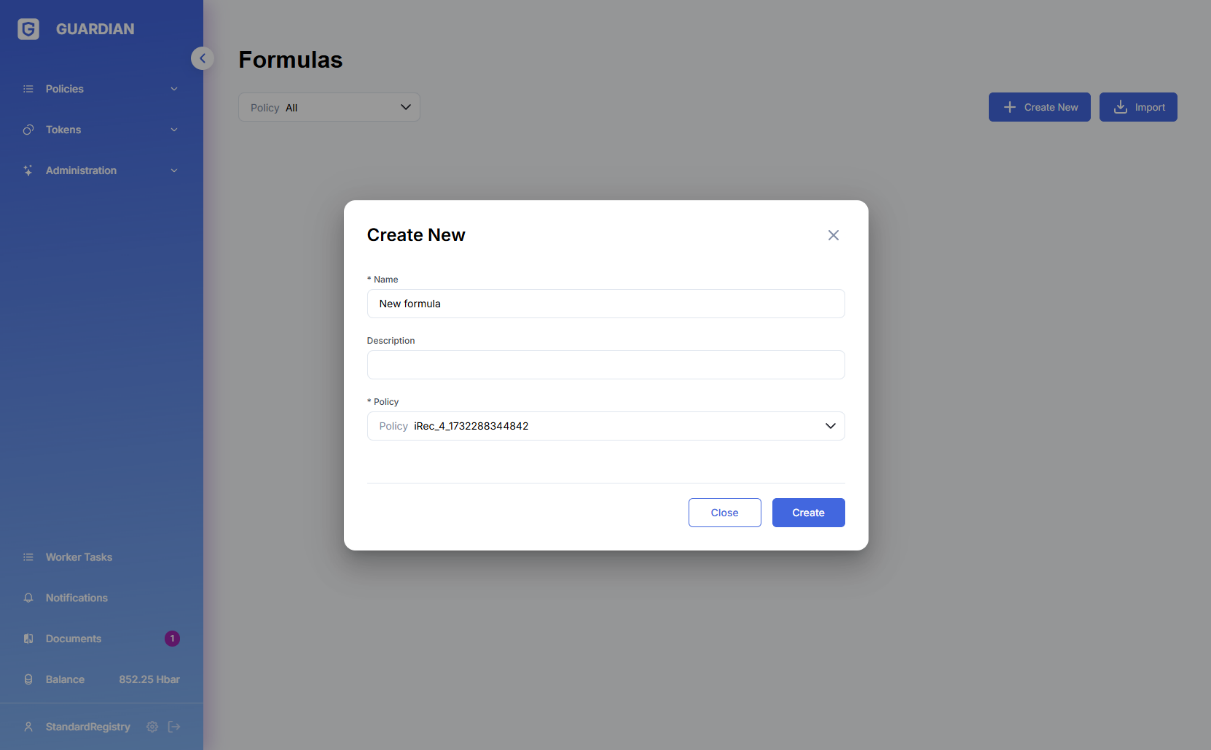Click the settings gear next to StandardRegistry
This screenshot has height=750, width=1211.
point(152,727)
